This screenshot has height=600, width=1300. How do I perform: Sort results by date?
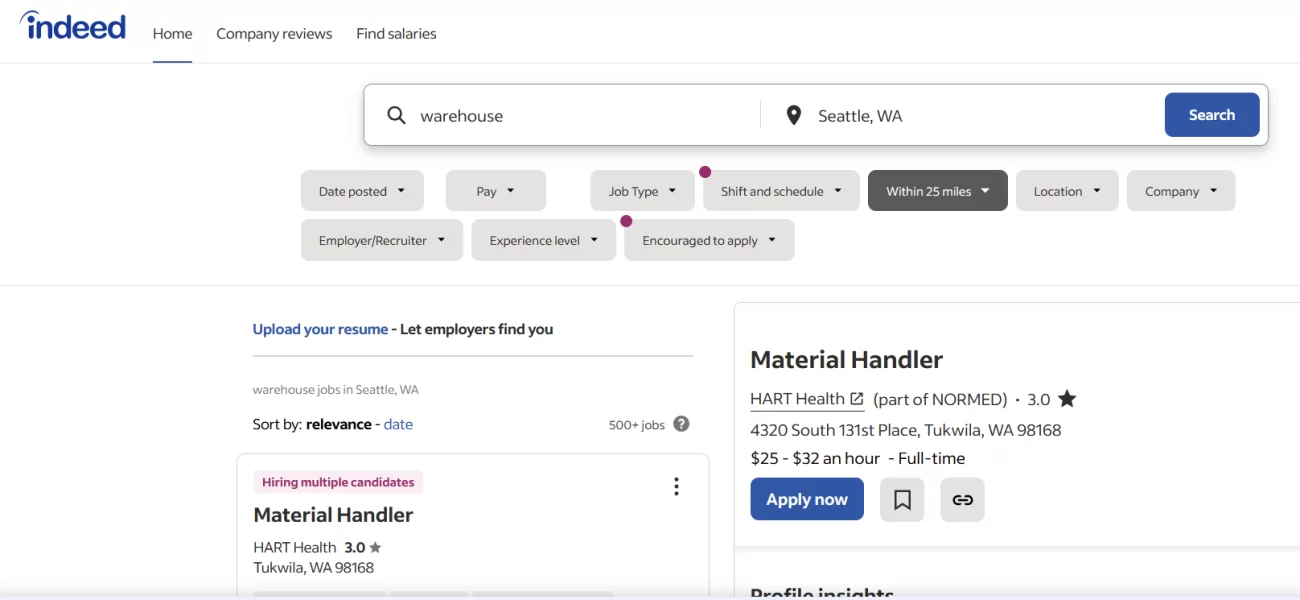pos(398,424)
